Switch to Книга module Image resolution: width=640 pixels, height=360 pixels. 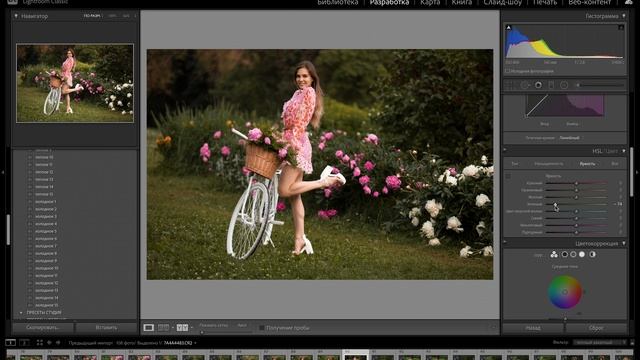point(462,2)
